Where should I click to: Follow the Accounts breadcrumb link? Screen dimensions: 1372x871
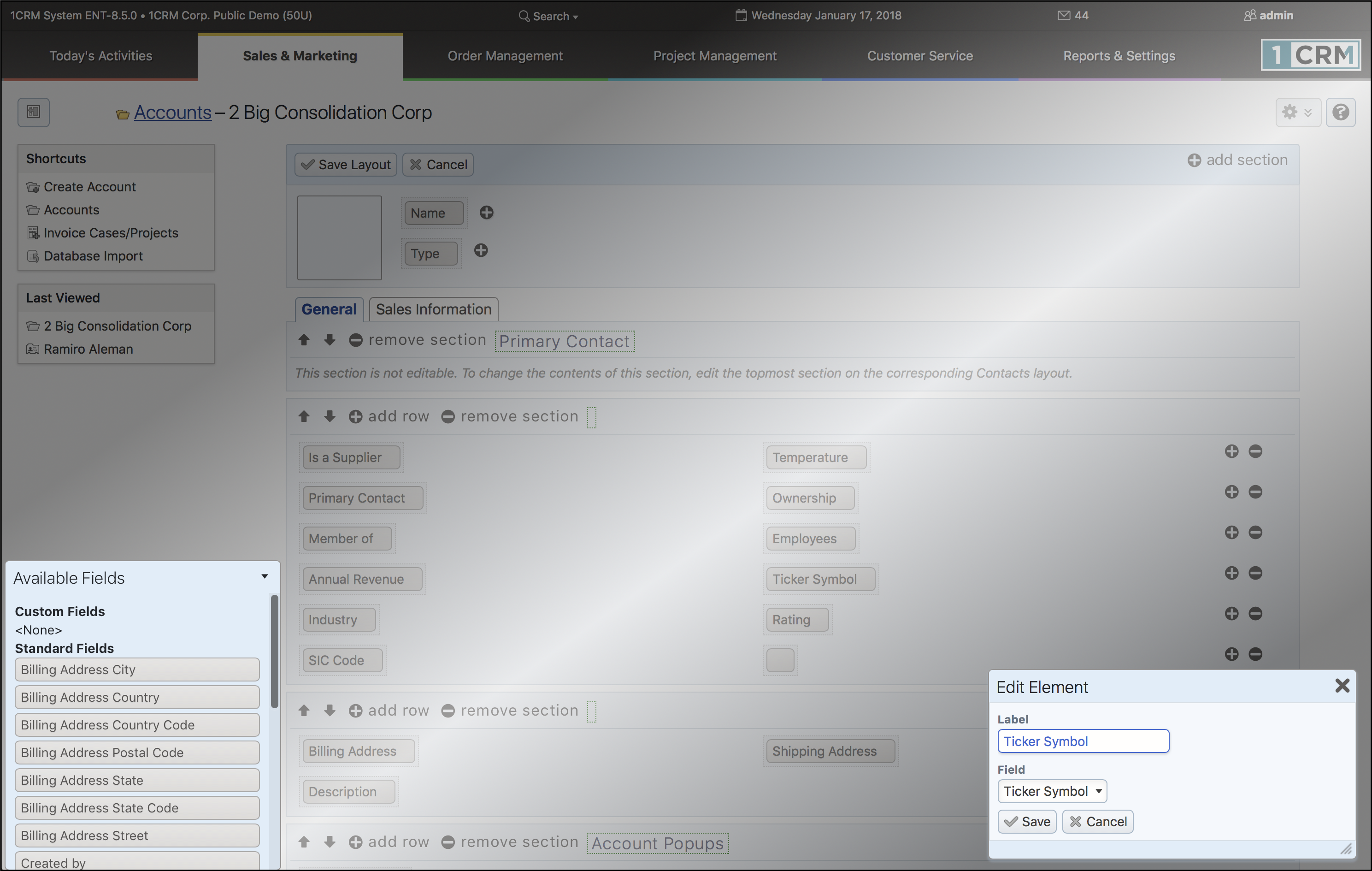(x=173, y=113)
